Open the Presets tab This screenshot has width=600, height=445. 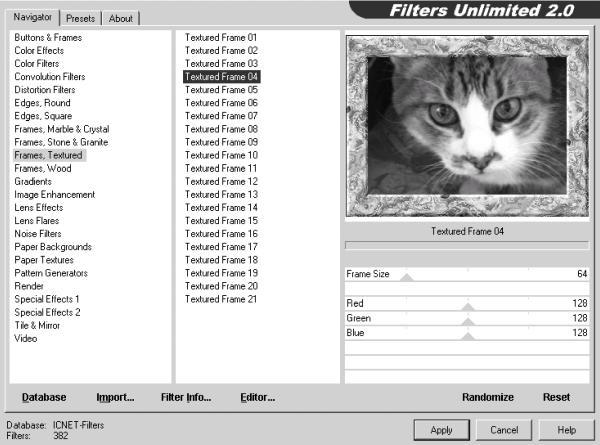point(80,18)
